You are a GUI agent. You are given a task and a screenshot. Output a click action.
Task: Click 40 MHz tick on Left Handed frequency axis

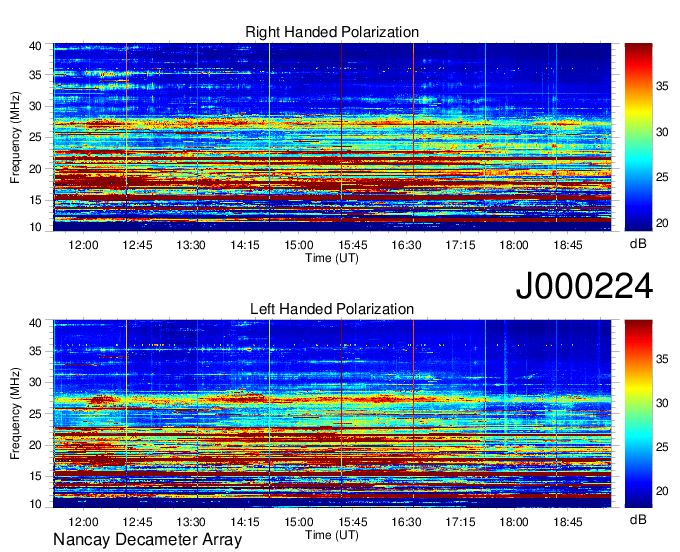pyautogui.click(x=35, y=323)
